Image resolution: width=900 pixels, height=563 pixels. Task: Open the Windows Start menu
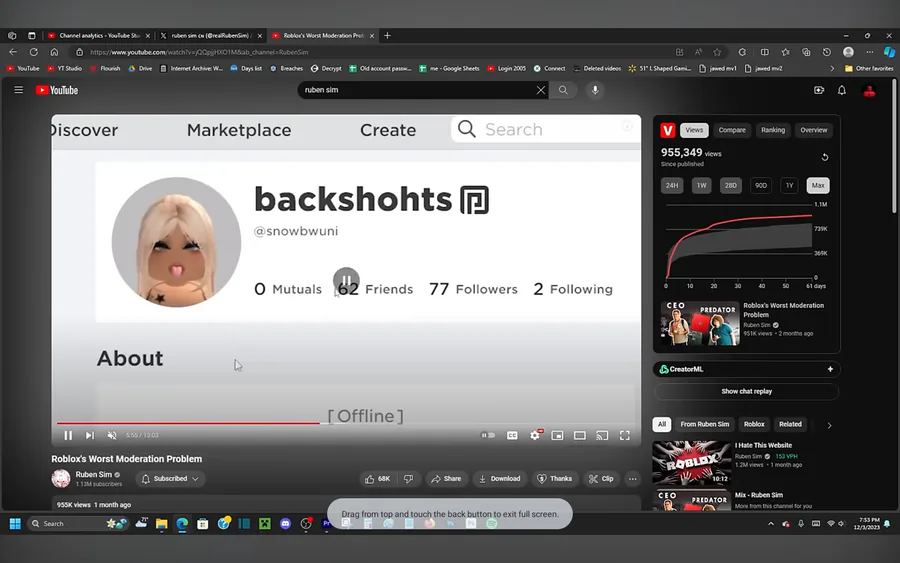(x=15, y=523)
